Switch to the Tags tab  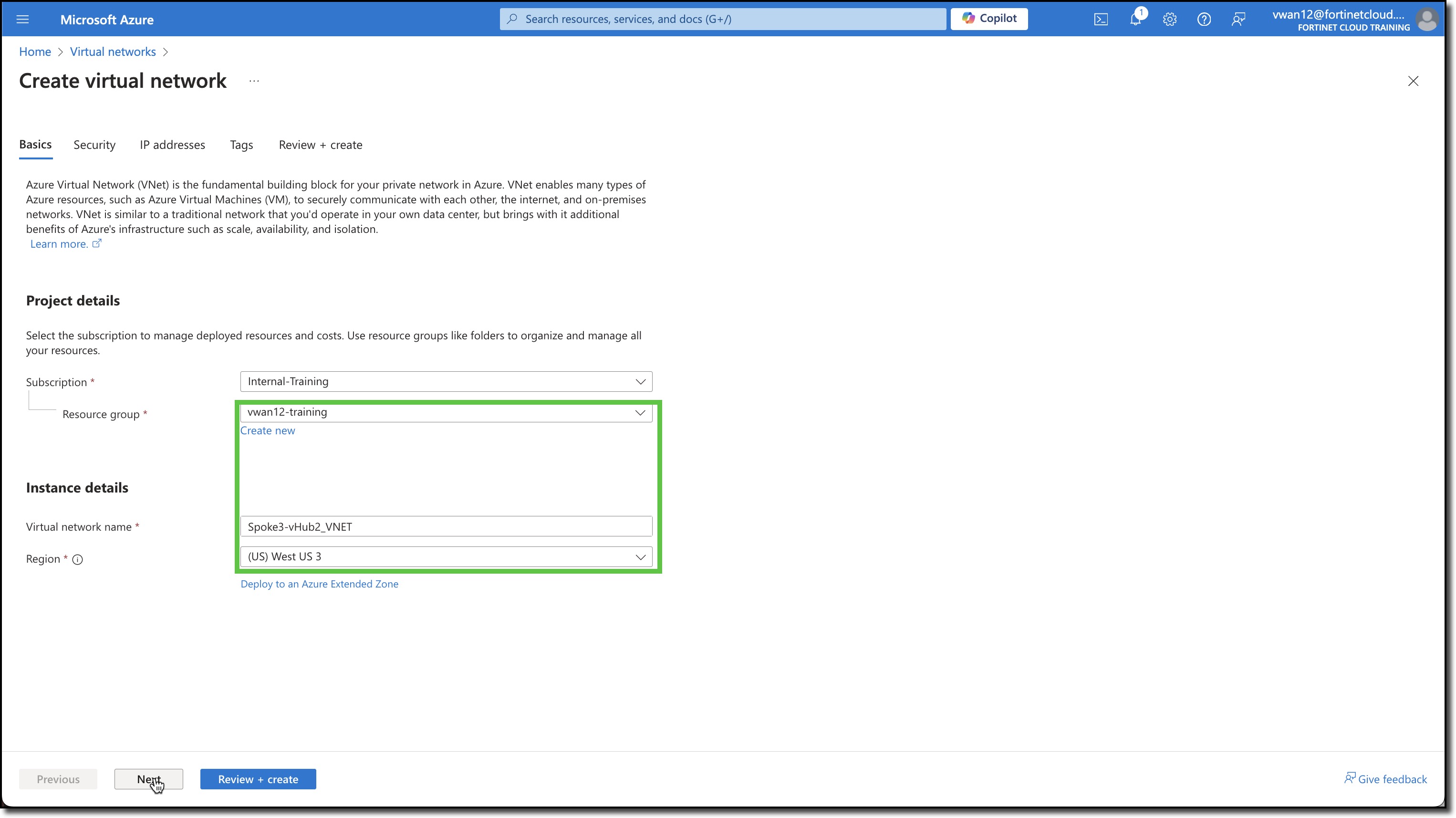241,145
